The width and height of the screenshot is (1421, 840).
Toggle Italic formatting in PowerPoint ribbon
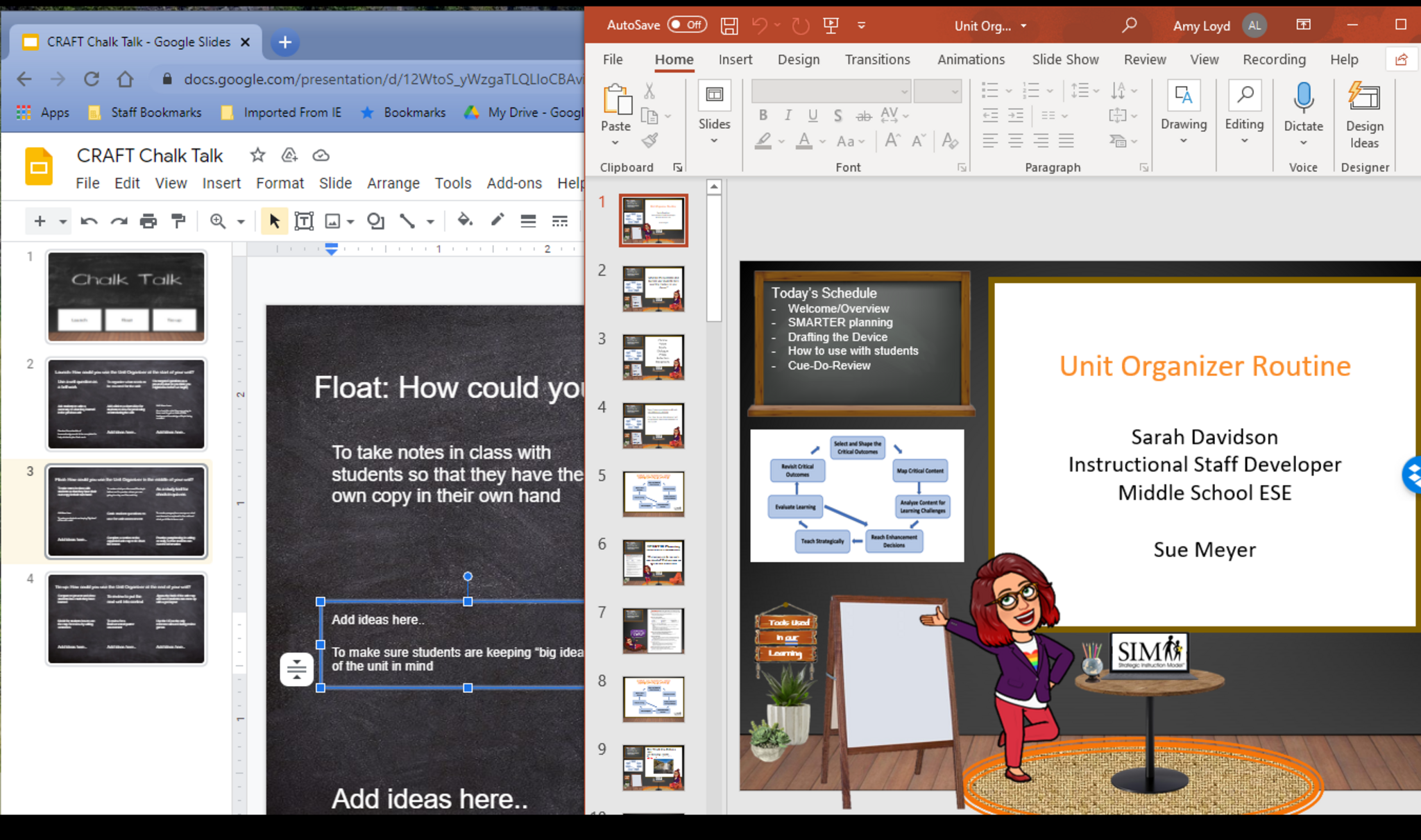click(788, 115)
